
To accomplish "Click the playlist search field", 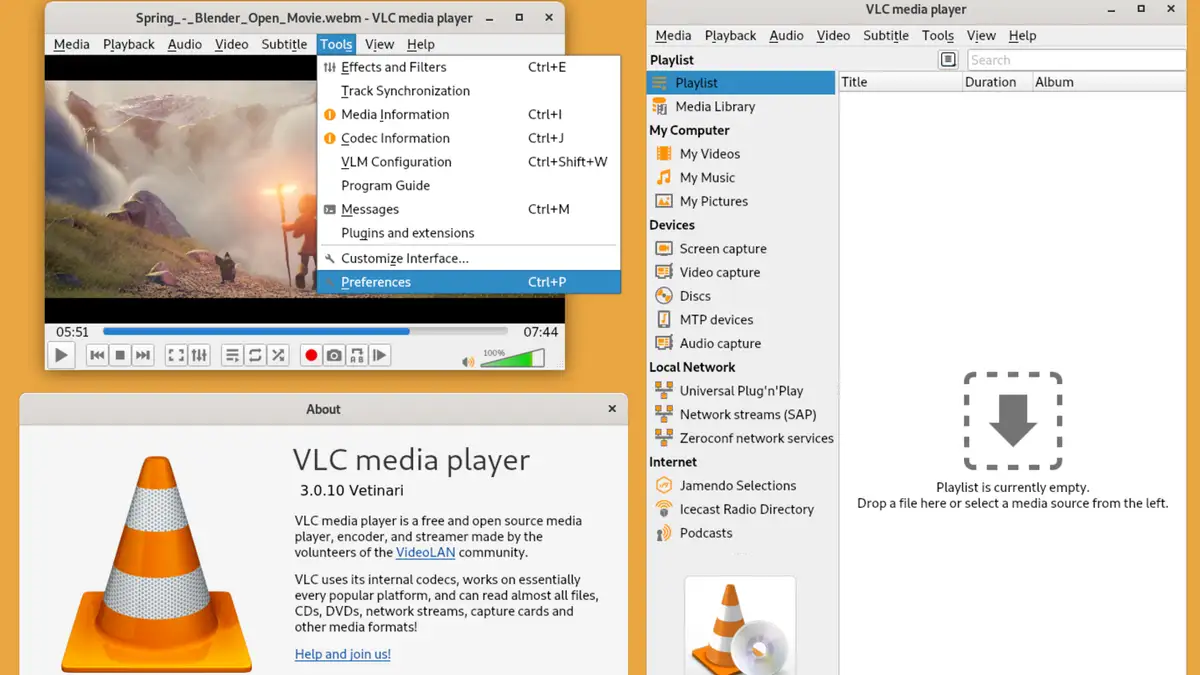I will 1076,60.
